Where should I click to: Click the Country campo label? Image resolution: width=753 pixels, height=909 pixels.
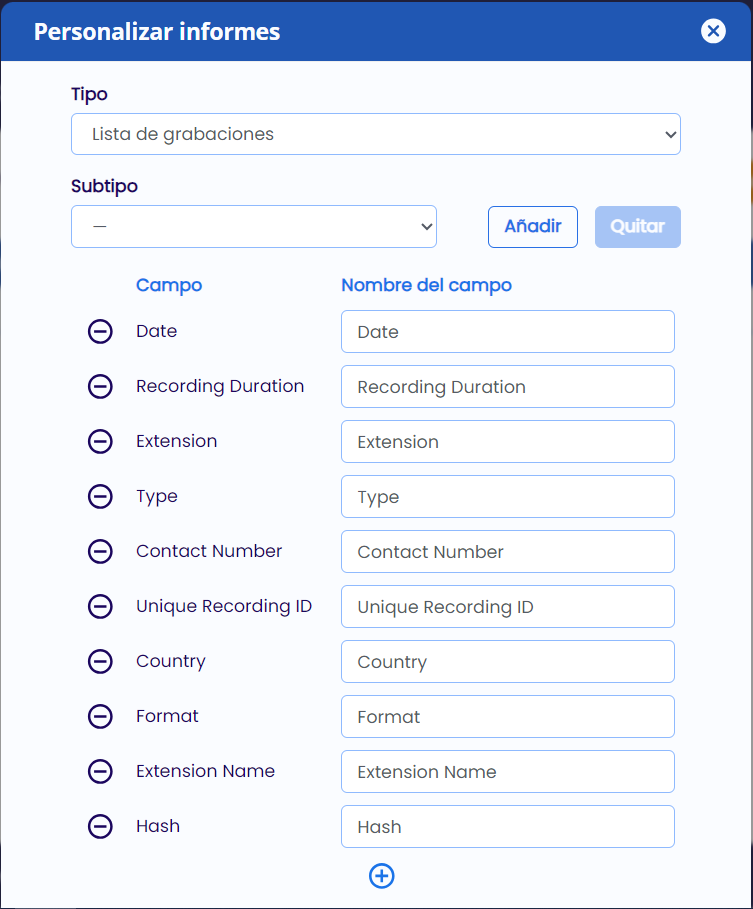pos(171,661)
